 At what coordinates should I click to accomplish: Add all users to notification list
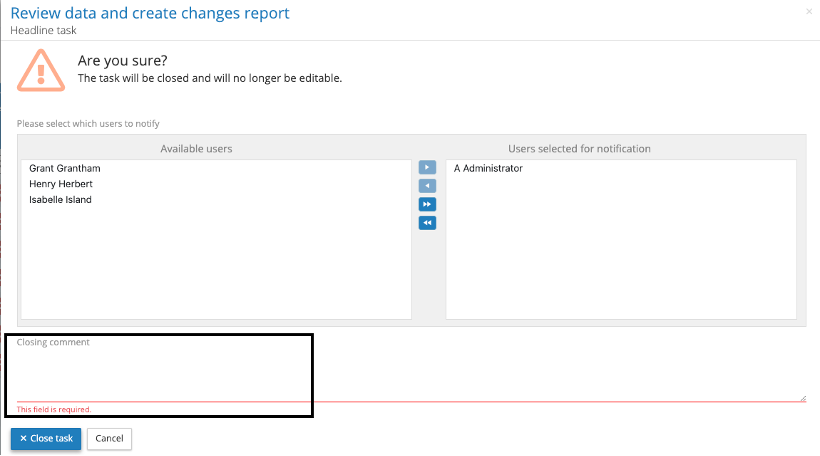point(427,204)
